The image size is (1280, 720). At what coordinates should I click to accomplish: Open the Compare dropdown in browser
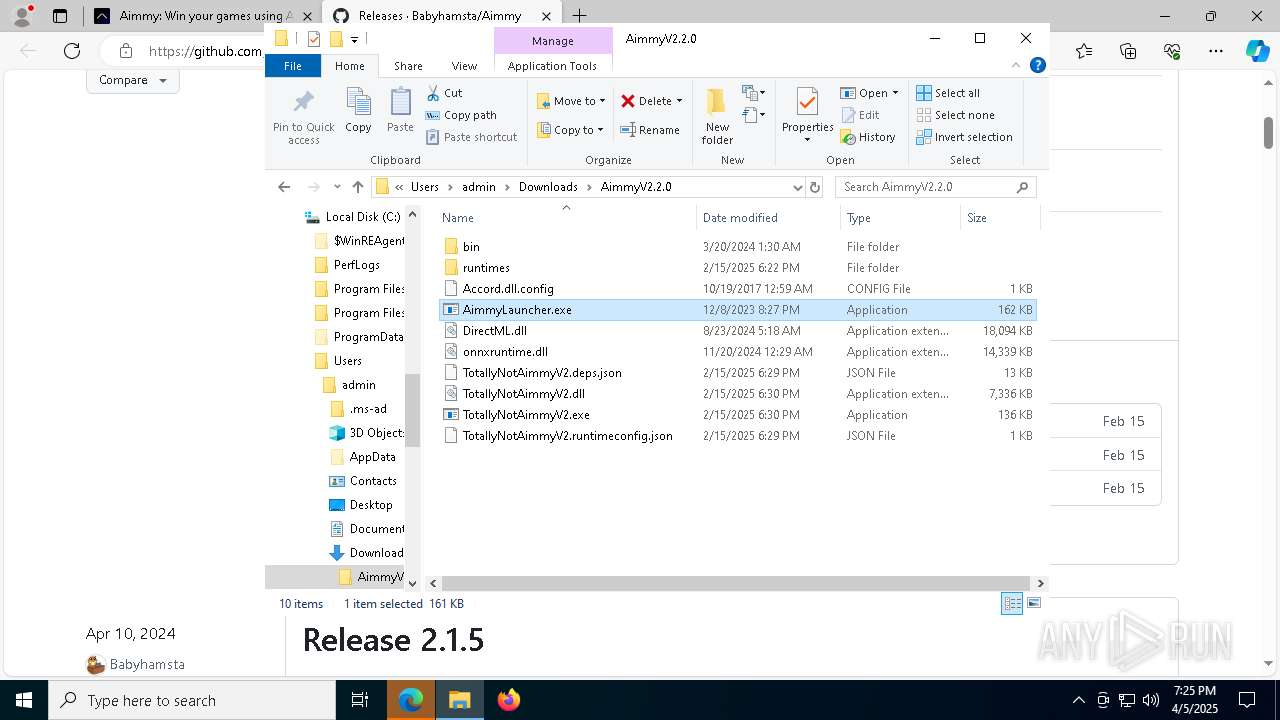(133, 80)
